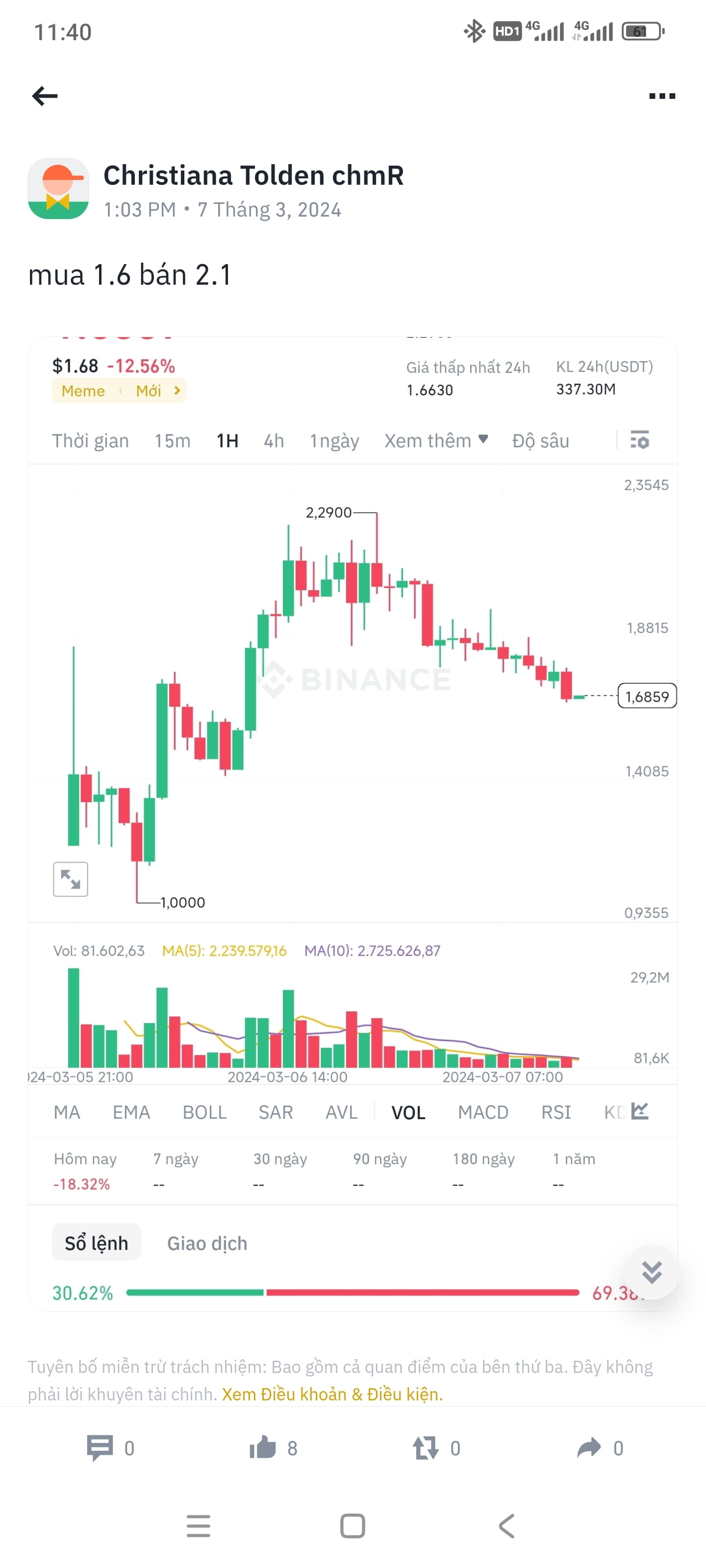Switch to the 1H timeframe tab

point(226,440)
